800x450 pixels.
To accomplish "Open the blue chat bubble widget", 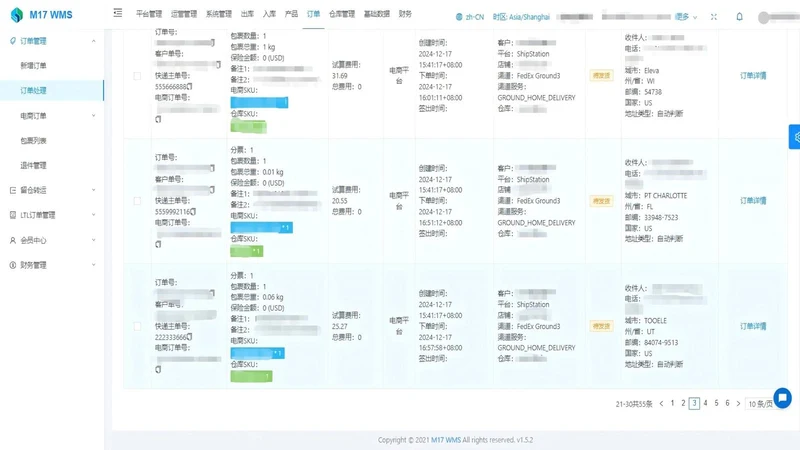I will (x=782, y=398).
